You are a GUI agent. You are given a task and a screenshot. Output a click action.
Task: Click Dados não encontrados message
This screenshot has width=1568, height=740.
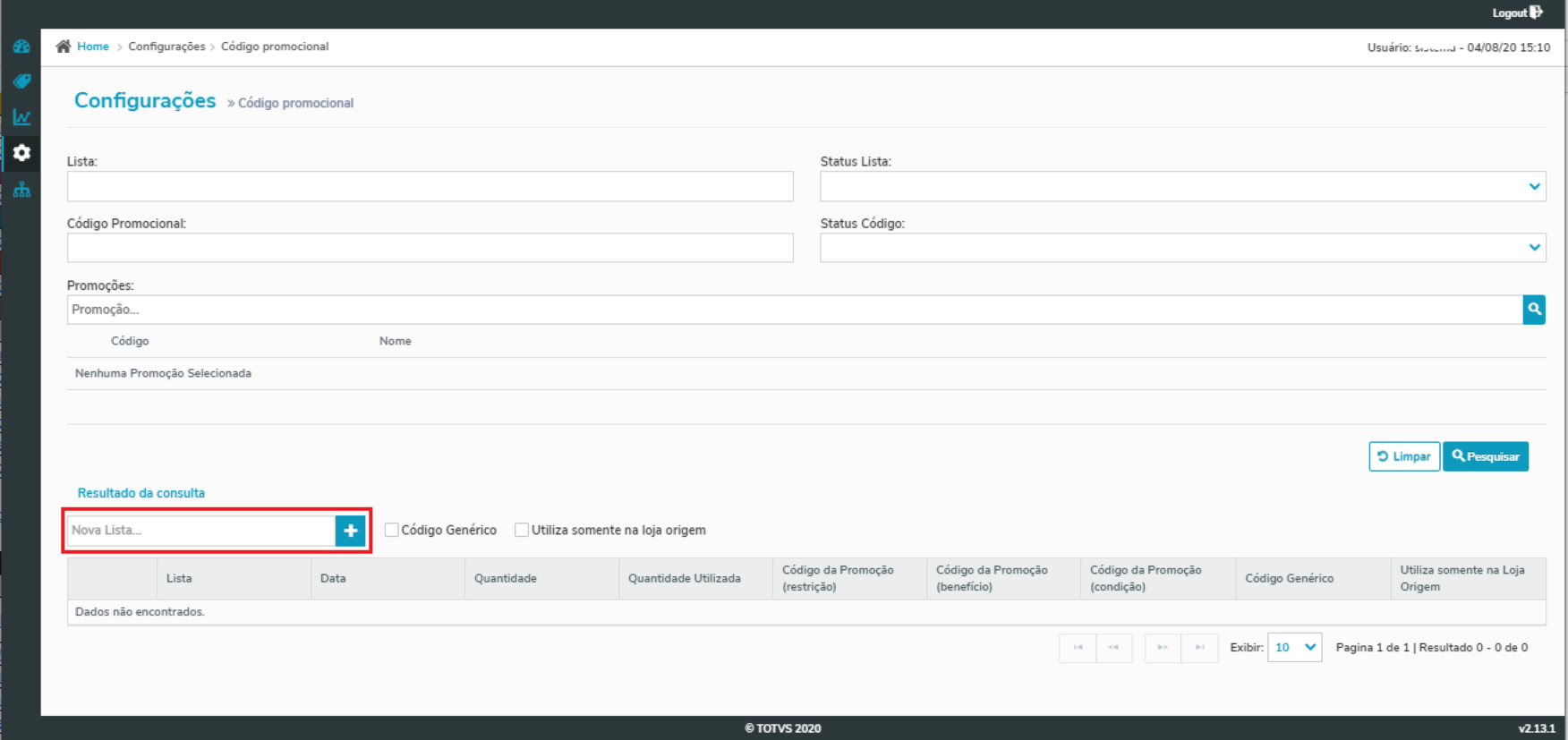point(140,612)
